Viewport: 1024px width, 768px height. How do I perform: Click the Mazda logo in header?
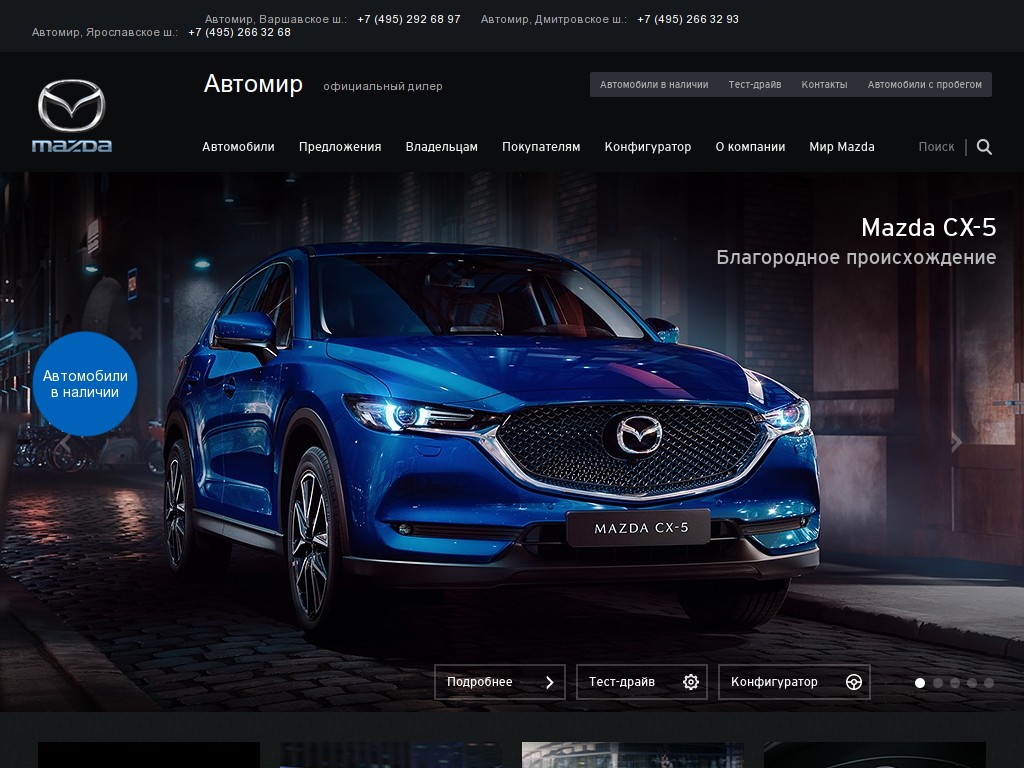point(72,115)
